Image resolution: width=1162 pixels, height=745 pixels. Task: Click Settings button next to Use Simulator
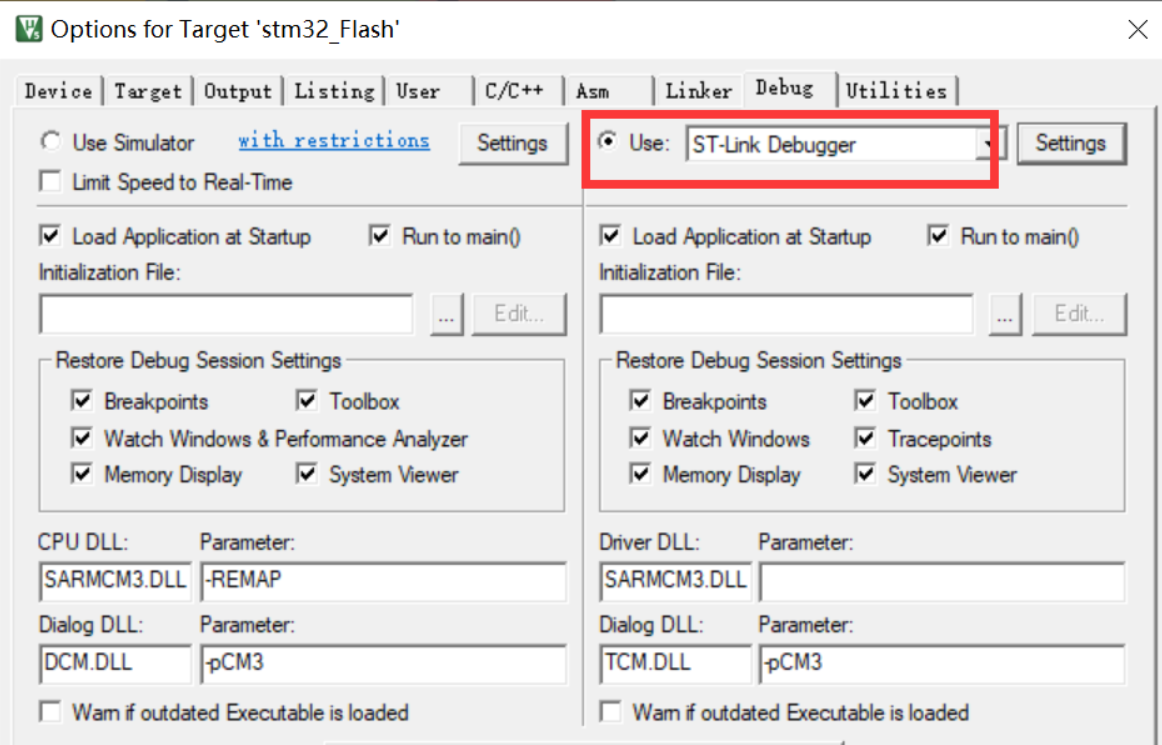(x=512, y=143)
